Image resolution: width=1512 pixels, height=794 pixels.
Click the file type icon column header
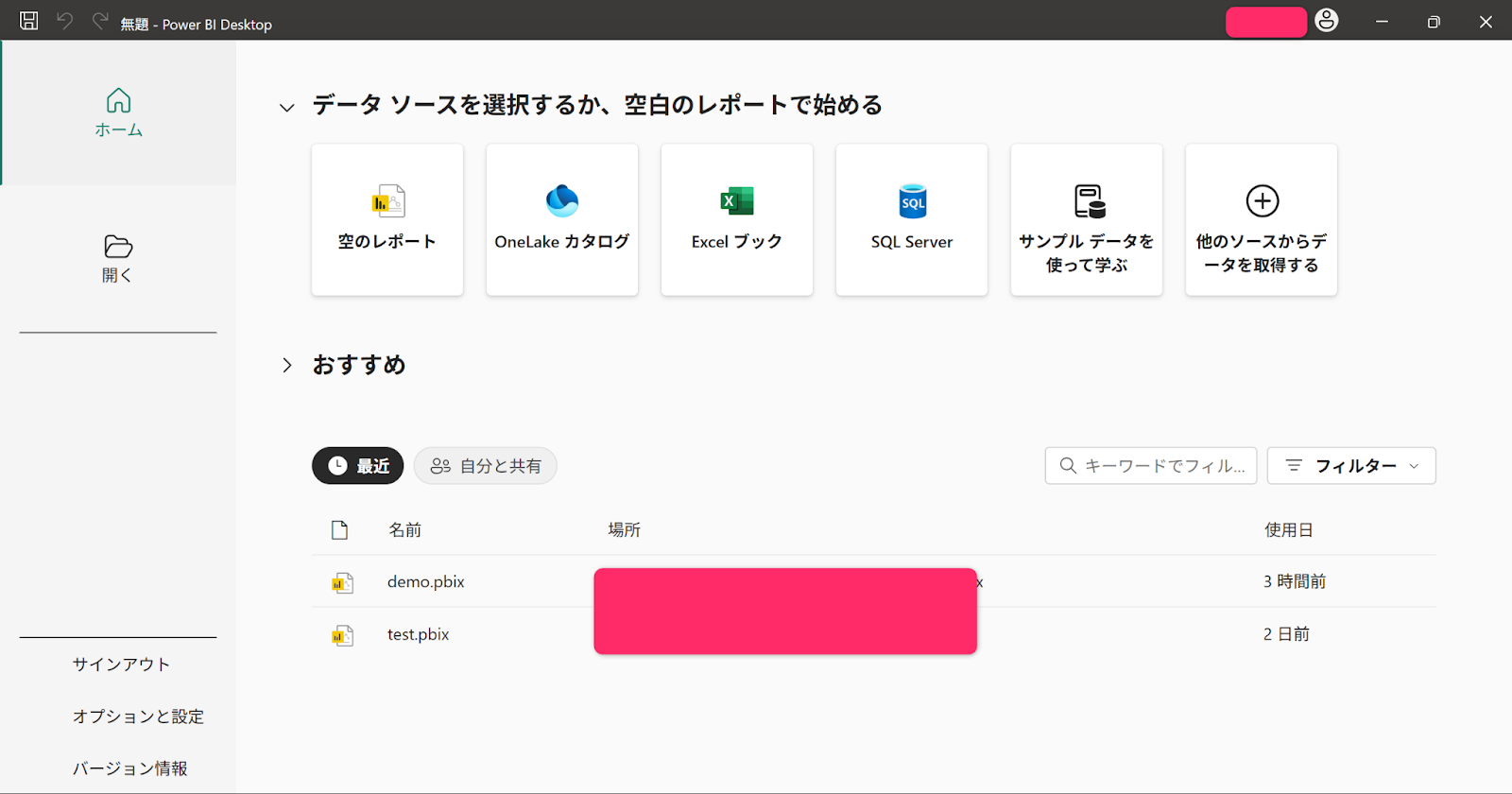[x=340, y=530]
